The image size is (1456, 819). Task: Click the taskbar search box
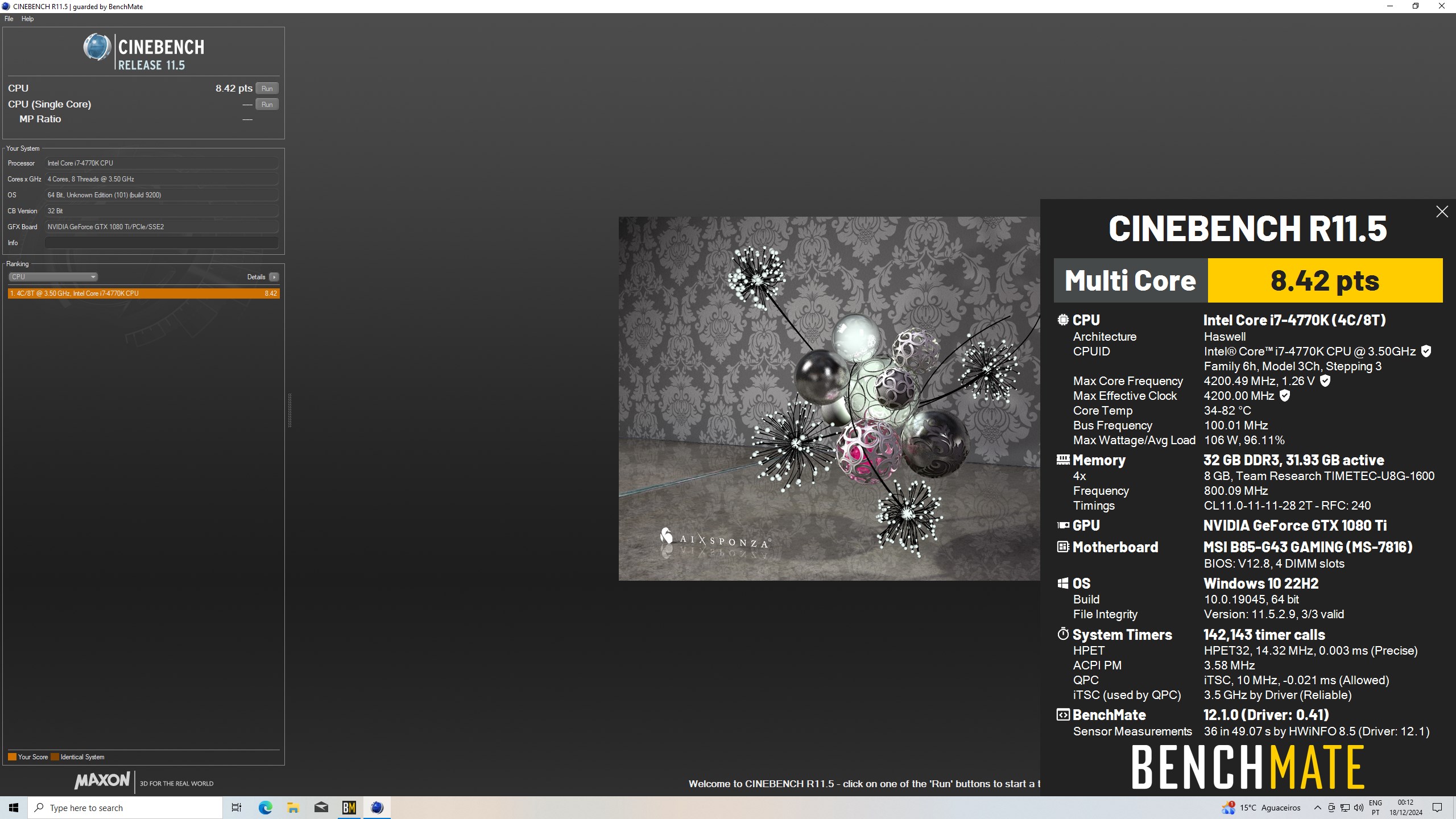125,808
